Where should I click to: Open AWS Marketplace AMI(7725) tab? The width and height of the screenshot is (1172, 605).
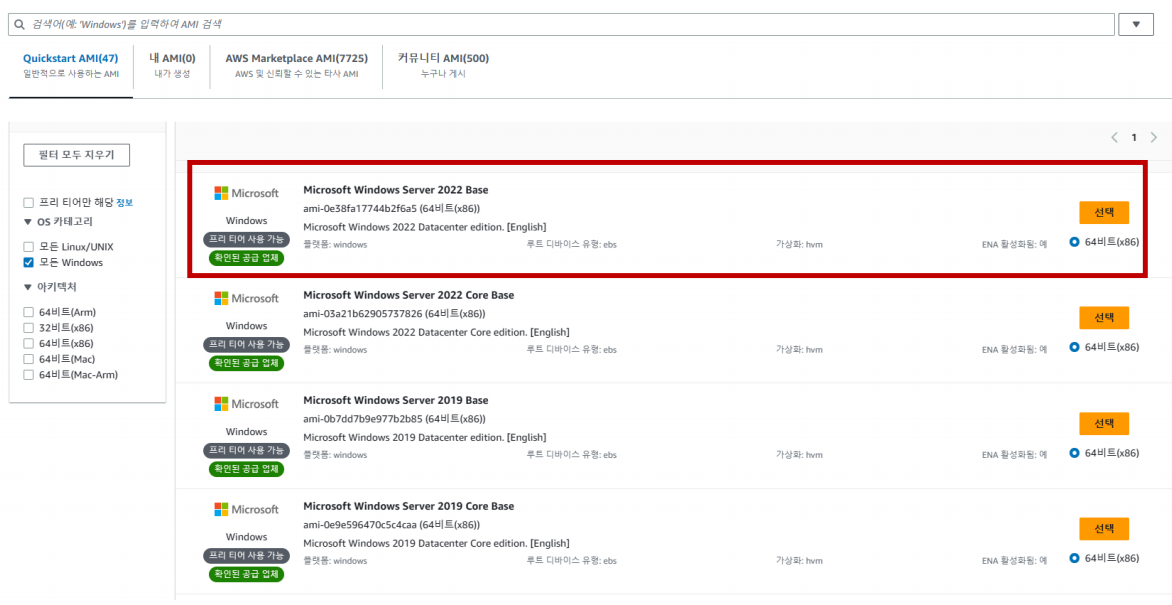pos(296,65)
